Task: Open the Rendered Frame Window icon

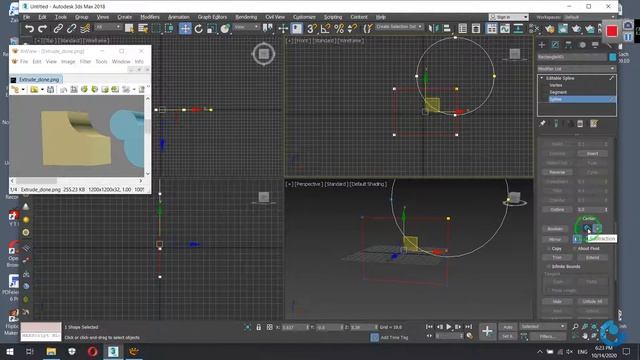Action: [563, 29]
